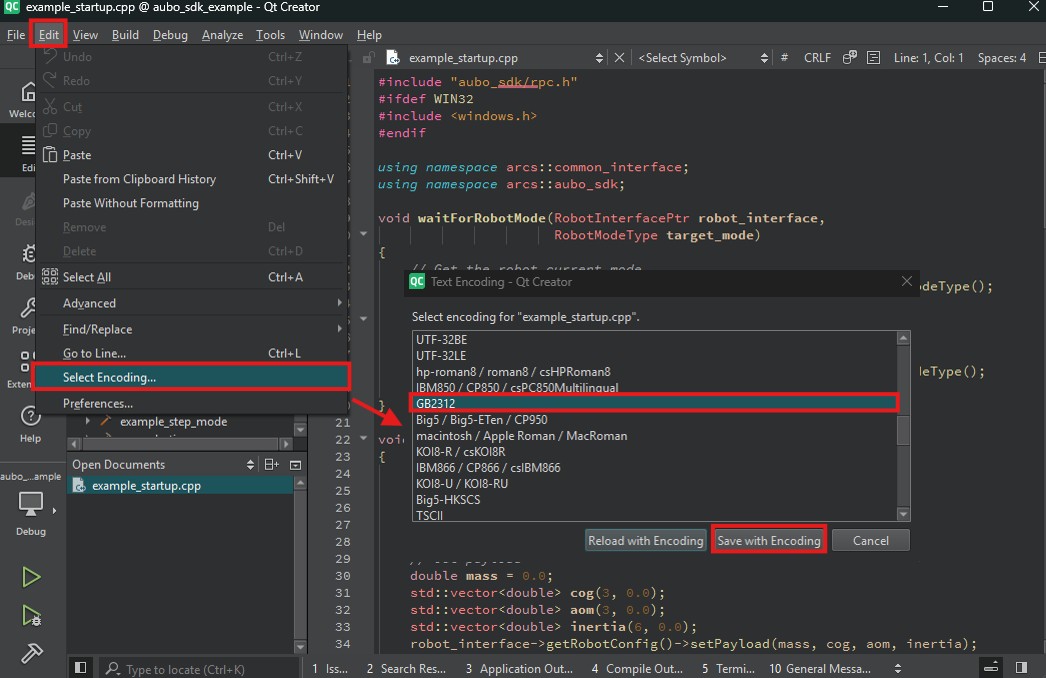Toggle the right sidebar visibility

click(1021, 667)
